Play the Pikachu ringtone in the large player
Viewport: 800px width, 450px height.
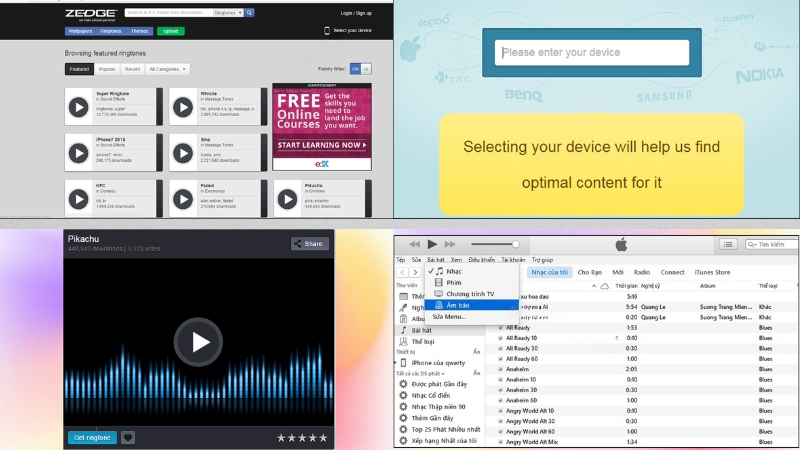tap(198, 342)
